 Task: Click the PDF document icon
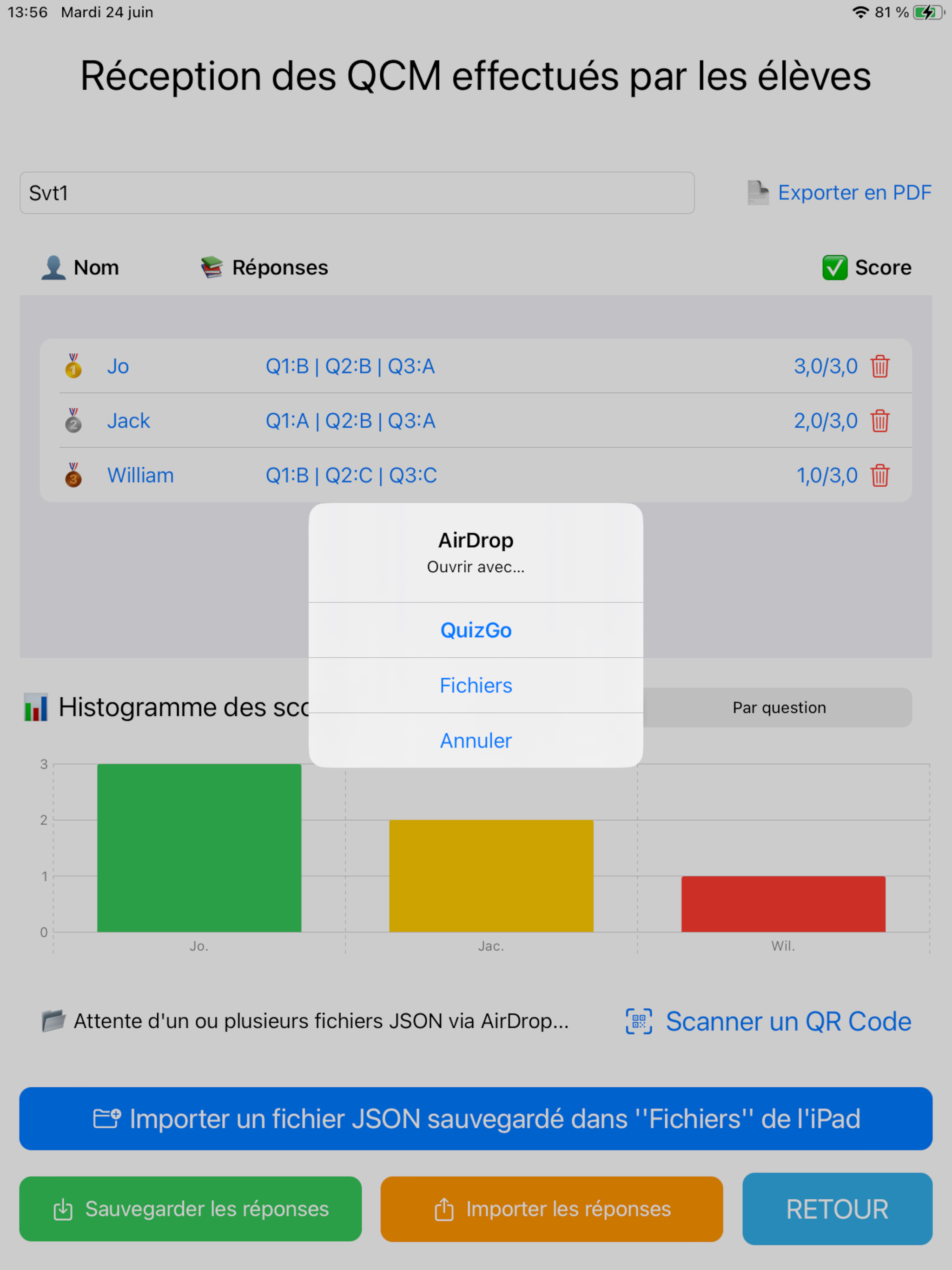point(758,193)
